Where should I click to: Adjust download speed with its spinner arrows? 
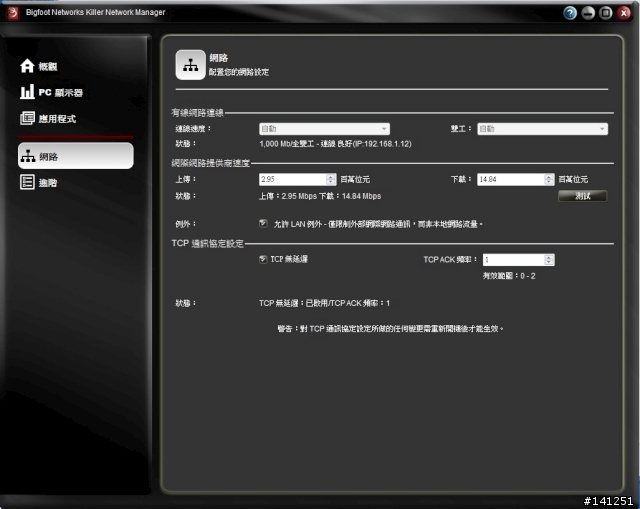(x=549, y=179)
